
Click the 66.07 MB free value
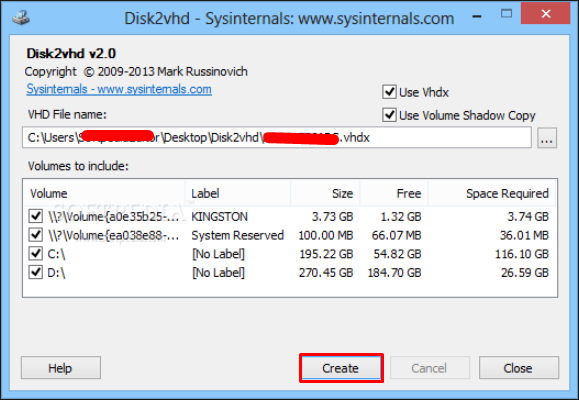point(396,235)
